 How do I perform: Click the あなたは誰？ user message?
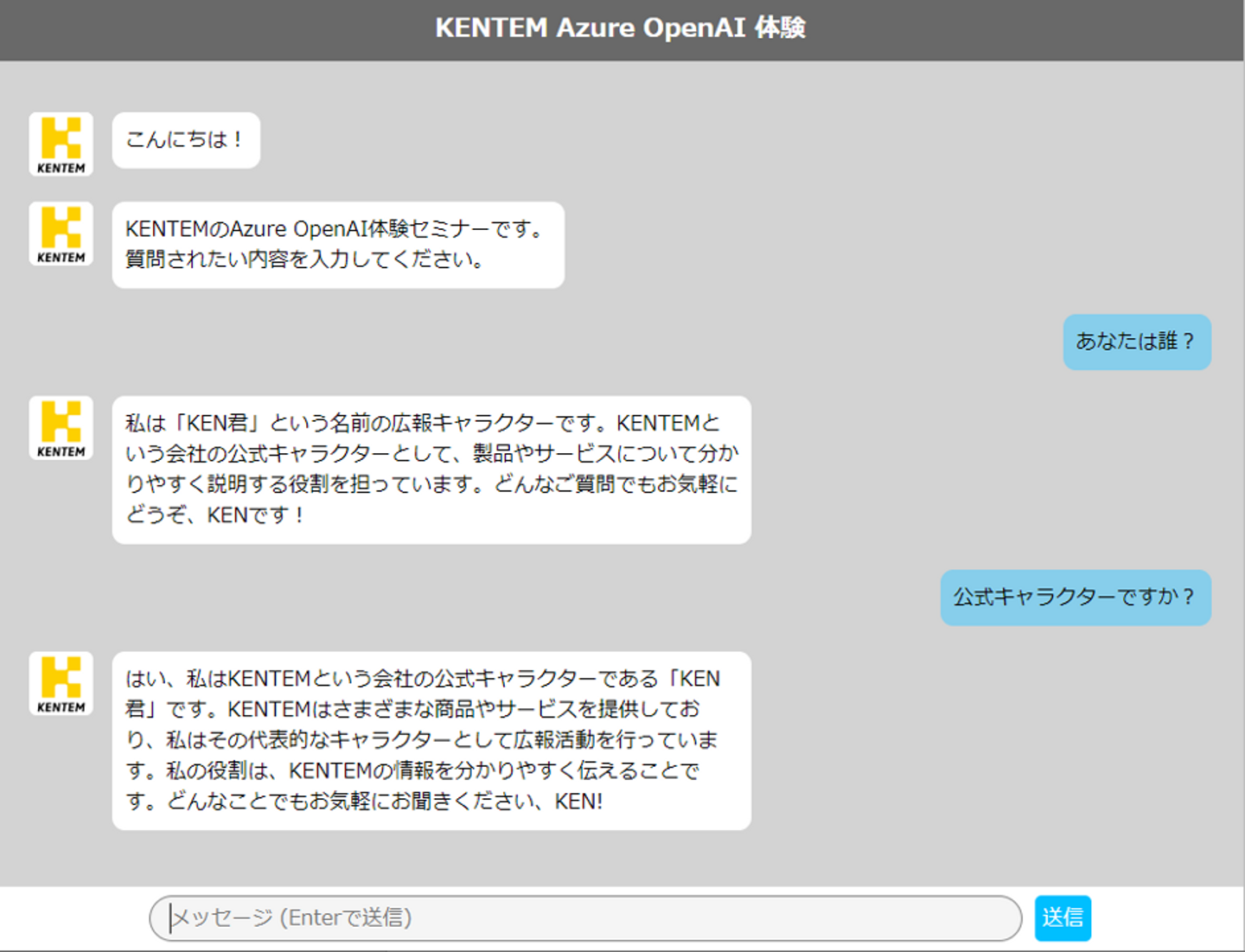coord(1137,342)
